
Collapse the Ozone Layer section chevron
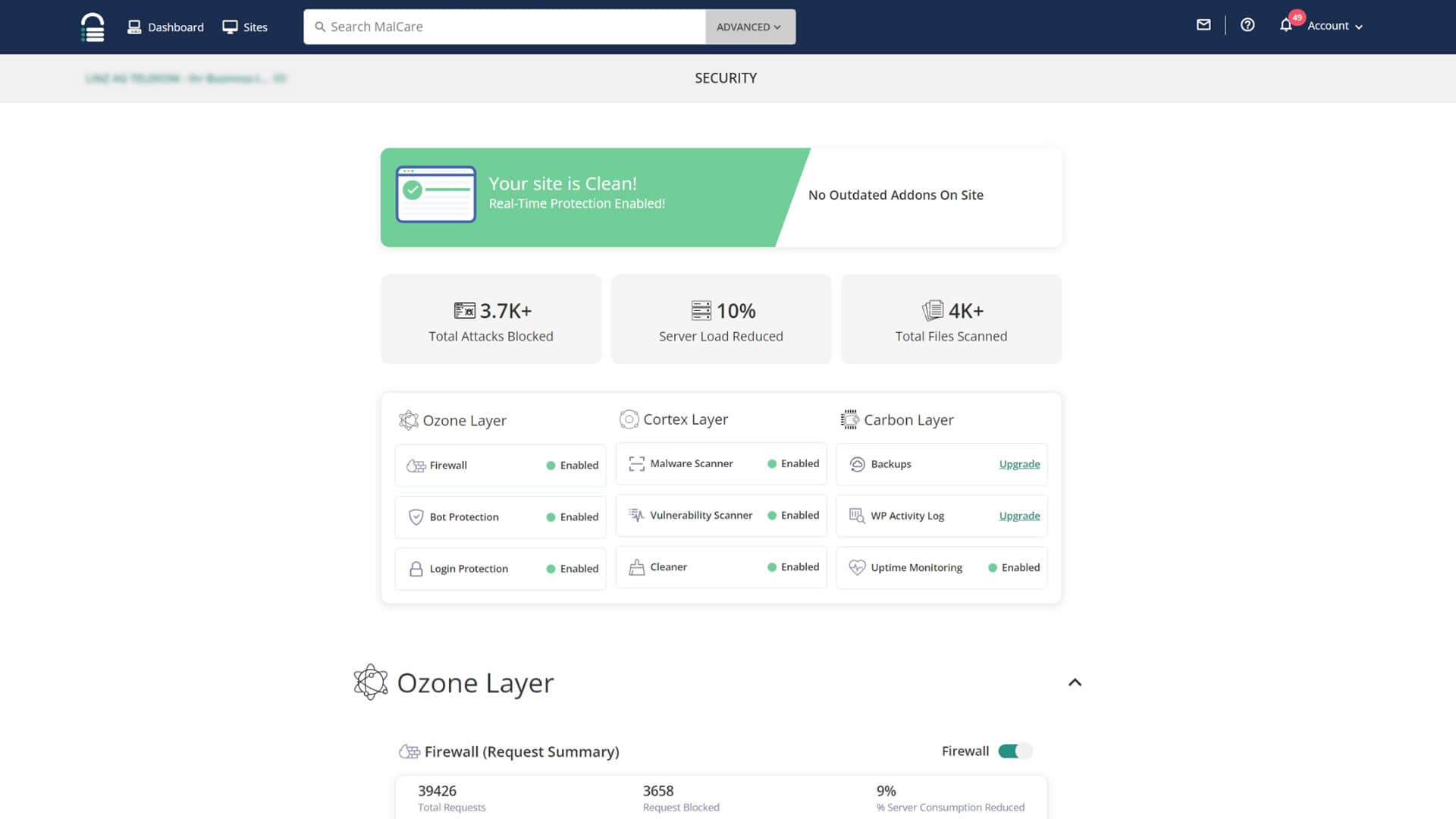1075,682
